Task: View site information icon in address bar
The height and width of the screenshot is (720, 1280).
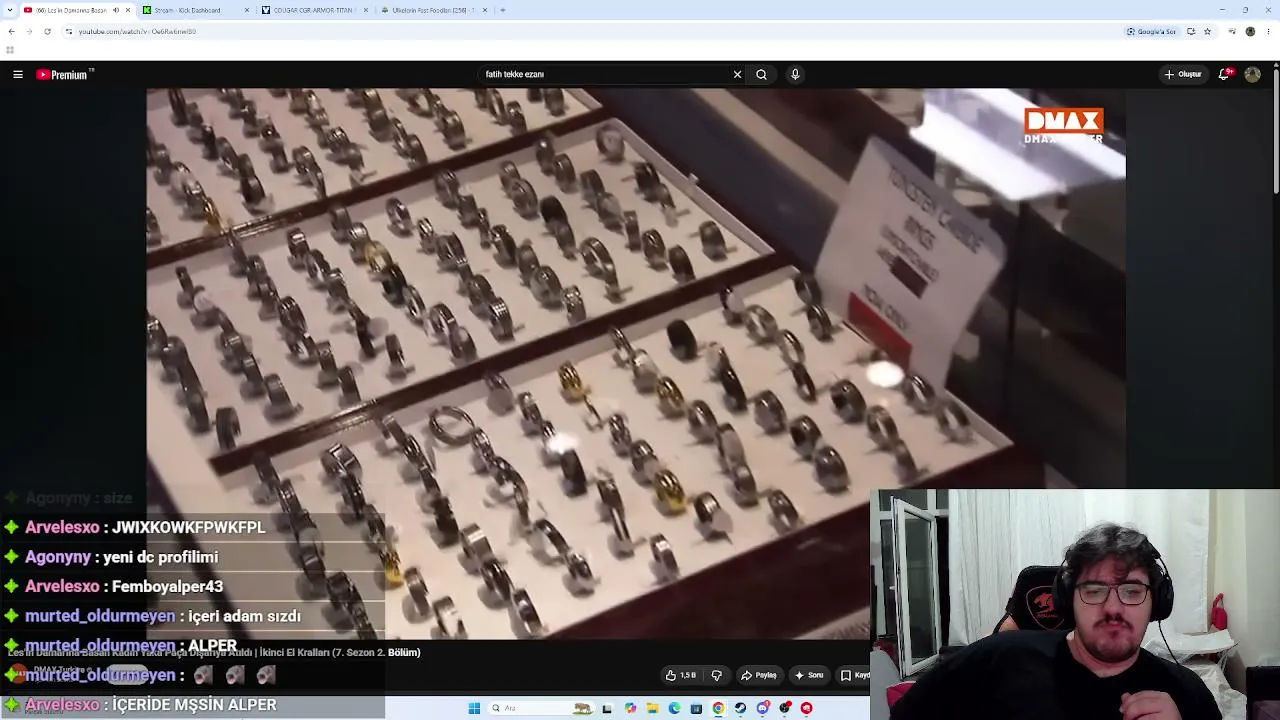Action: [x=69, y=31]
